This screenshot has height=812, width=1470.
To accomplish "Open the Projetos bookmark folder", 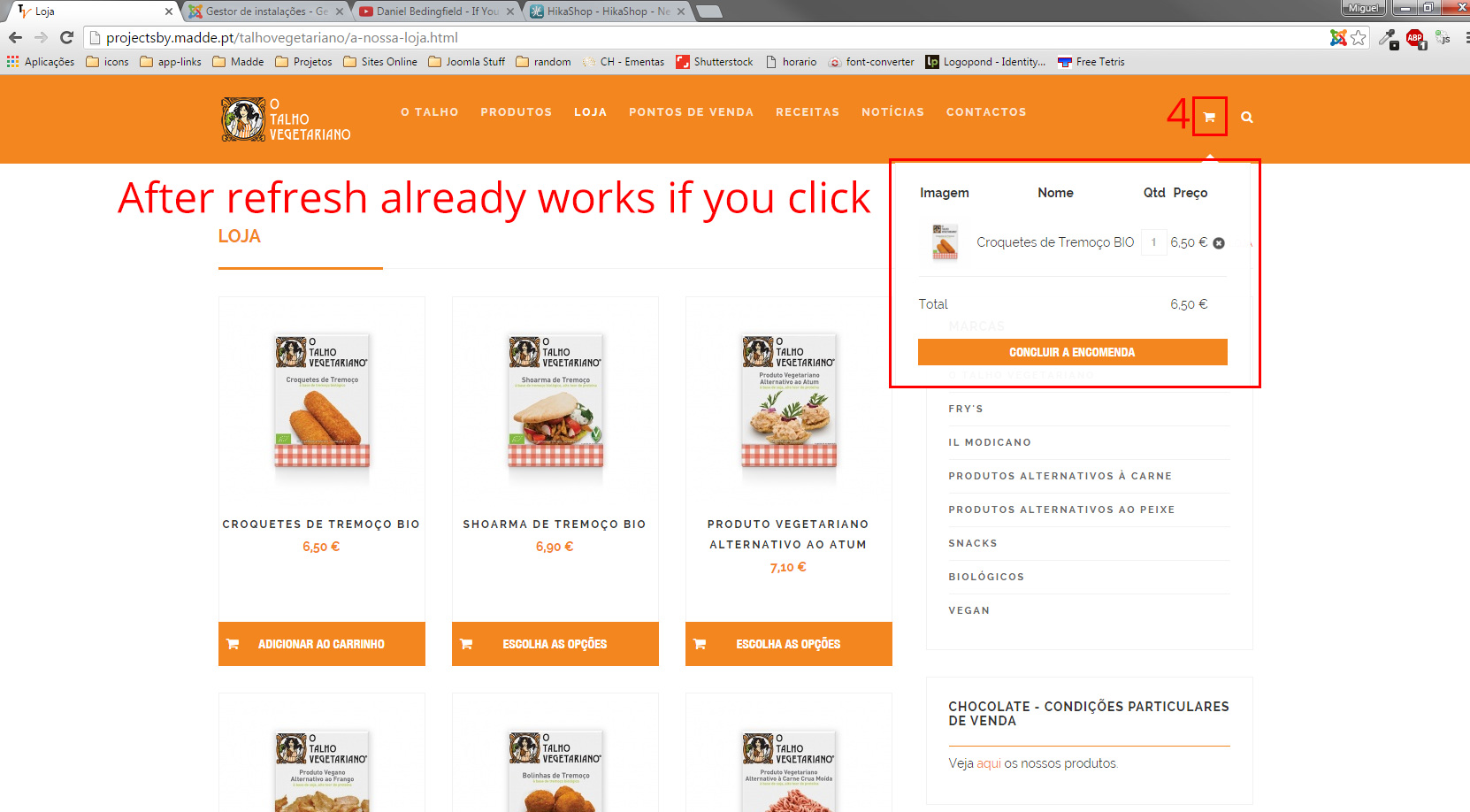I will pyautogui.click(x=303, y=62).
